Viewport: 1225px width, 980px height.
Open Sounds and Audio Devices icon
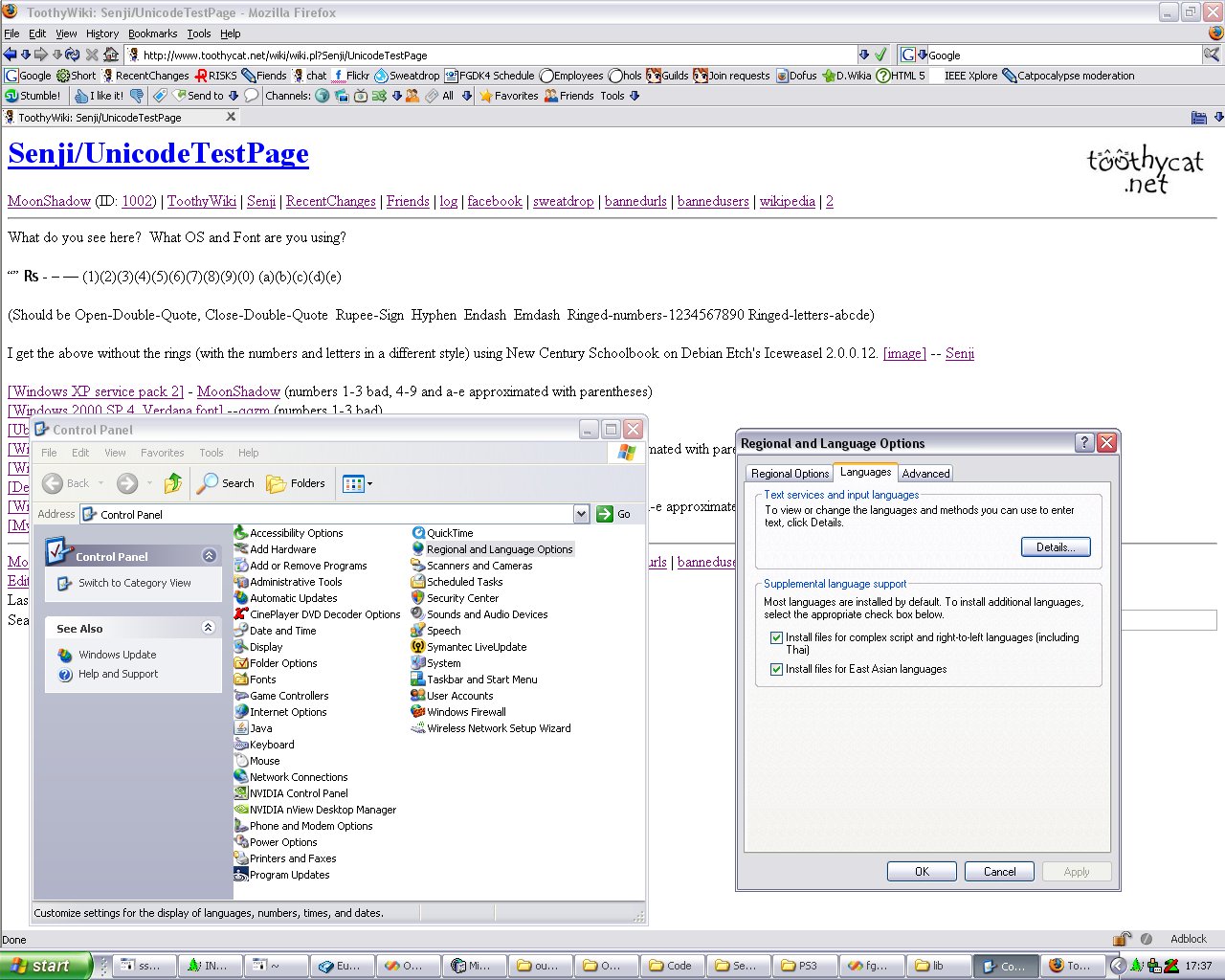(418, 614)
